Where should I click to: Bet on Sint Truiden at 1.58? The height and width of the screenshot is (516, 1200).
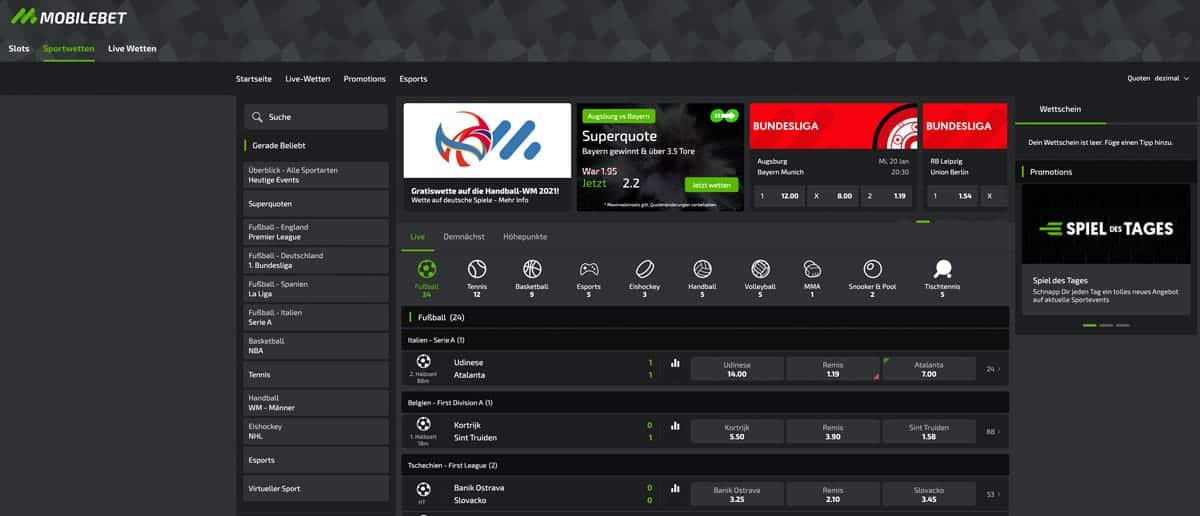[928, 431]
